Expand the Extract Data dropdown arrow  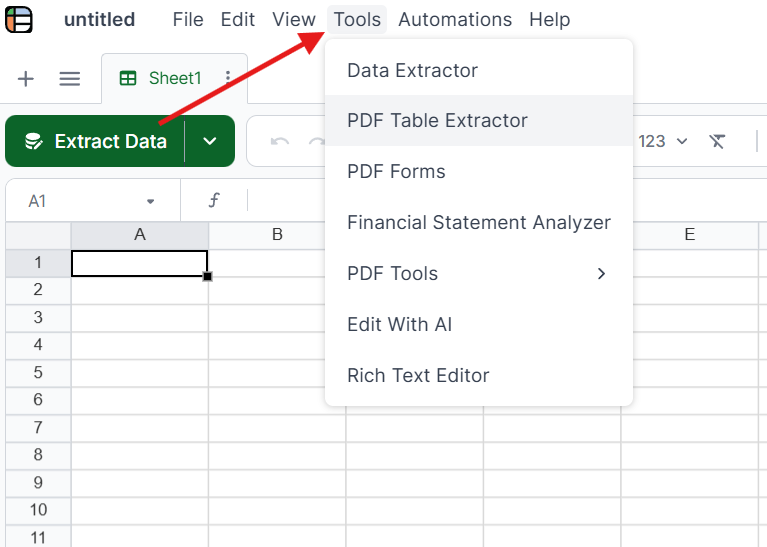tap(210, 141)
